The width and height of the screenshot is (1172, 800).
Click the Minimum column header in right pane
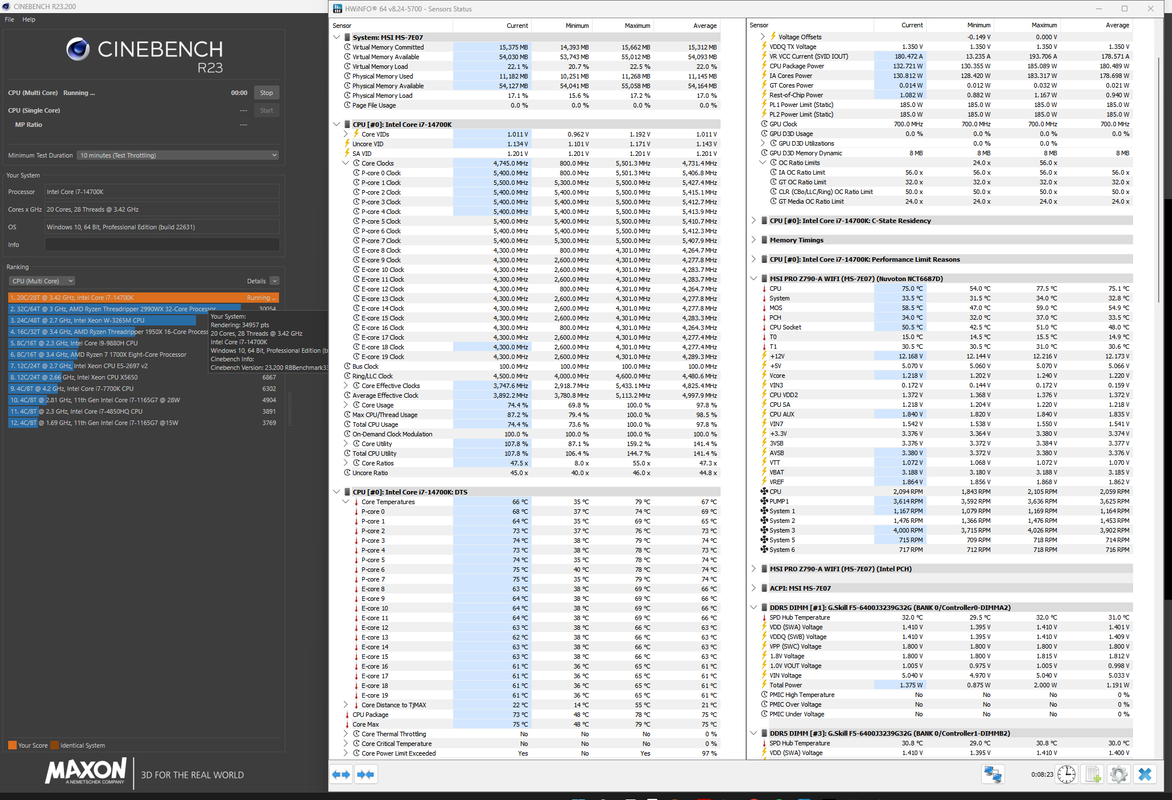pyautogui.click(x=978, y=25)
